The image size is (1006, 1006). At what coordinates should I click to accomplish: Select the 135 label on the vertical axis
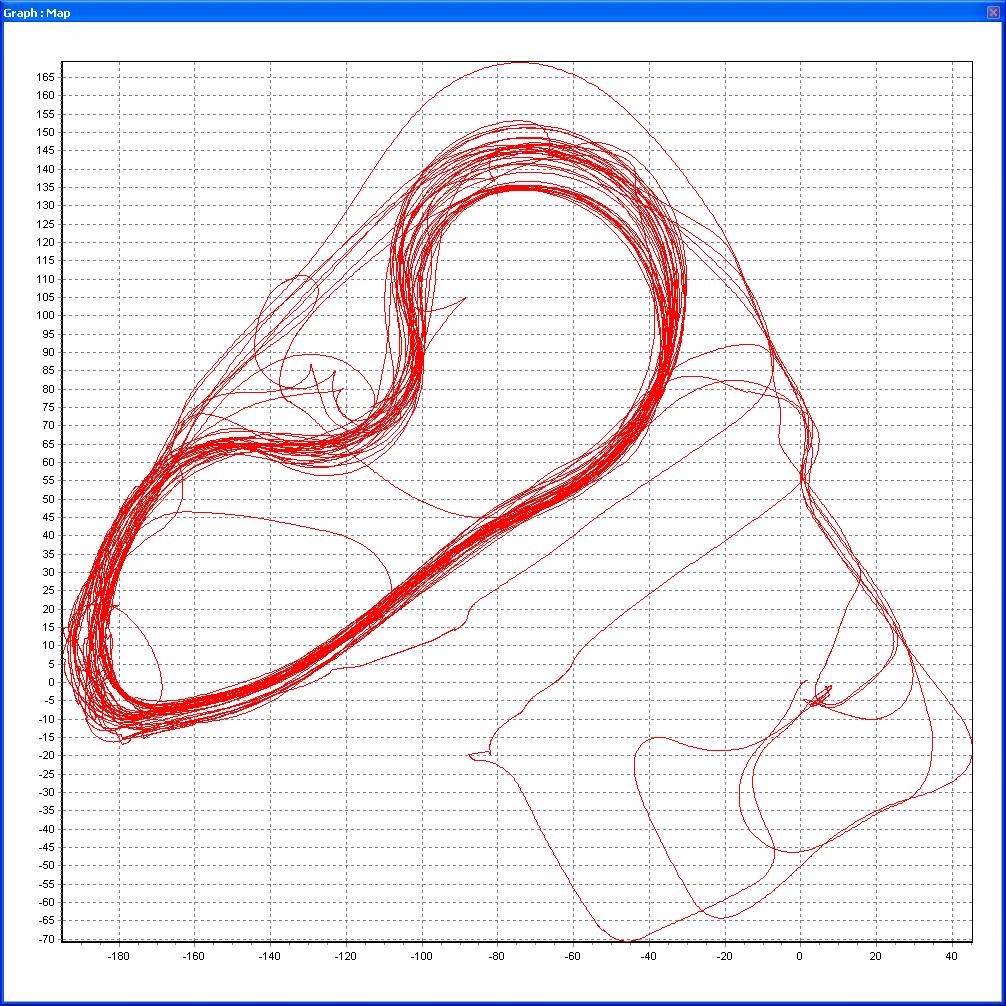click(x=46, y=187)
